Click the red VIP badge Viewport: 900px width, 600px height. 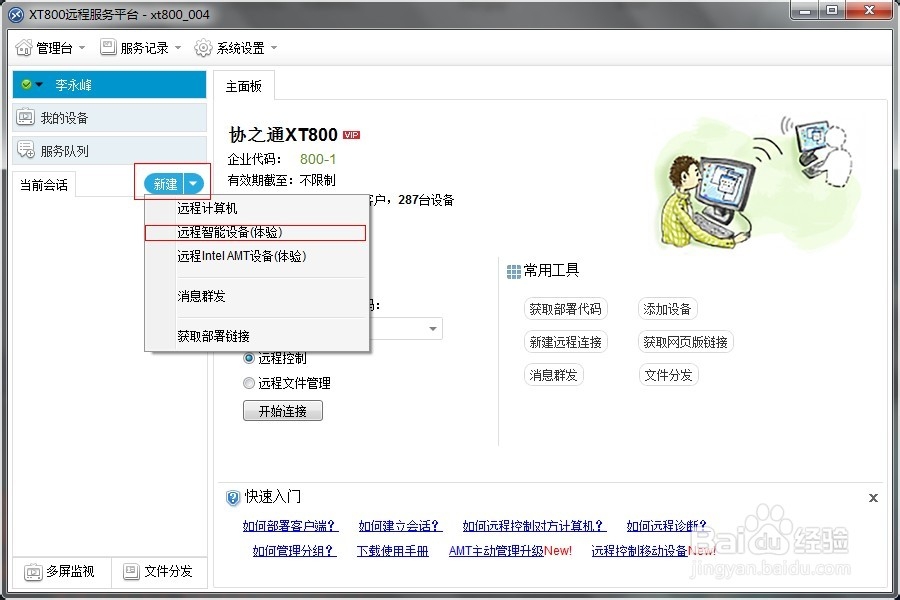(351, 135)
